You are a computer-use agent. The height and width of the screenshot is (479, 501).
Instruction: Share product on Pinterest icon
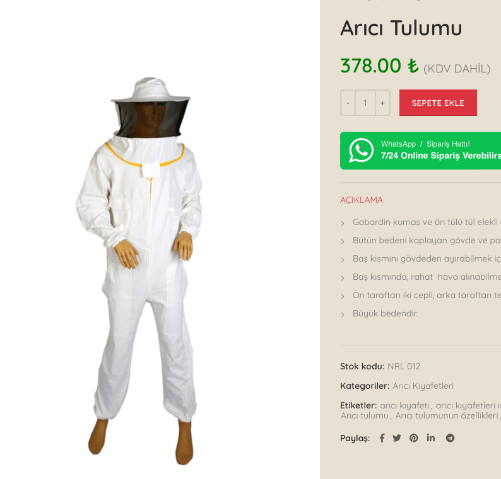coord(414,438)
